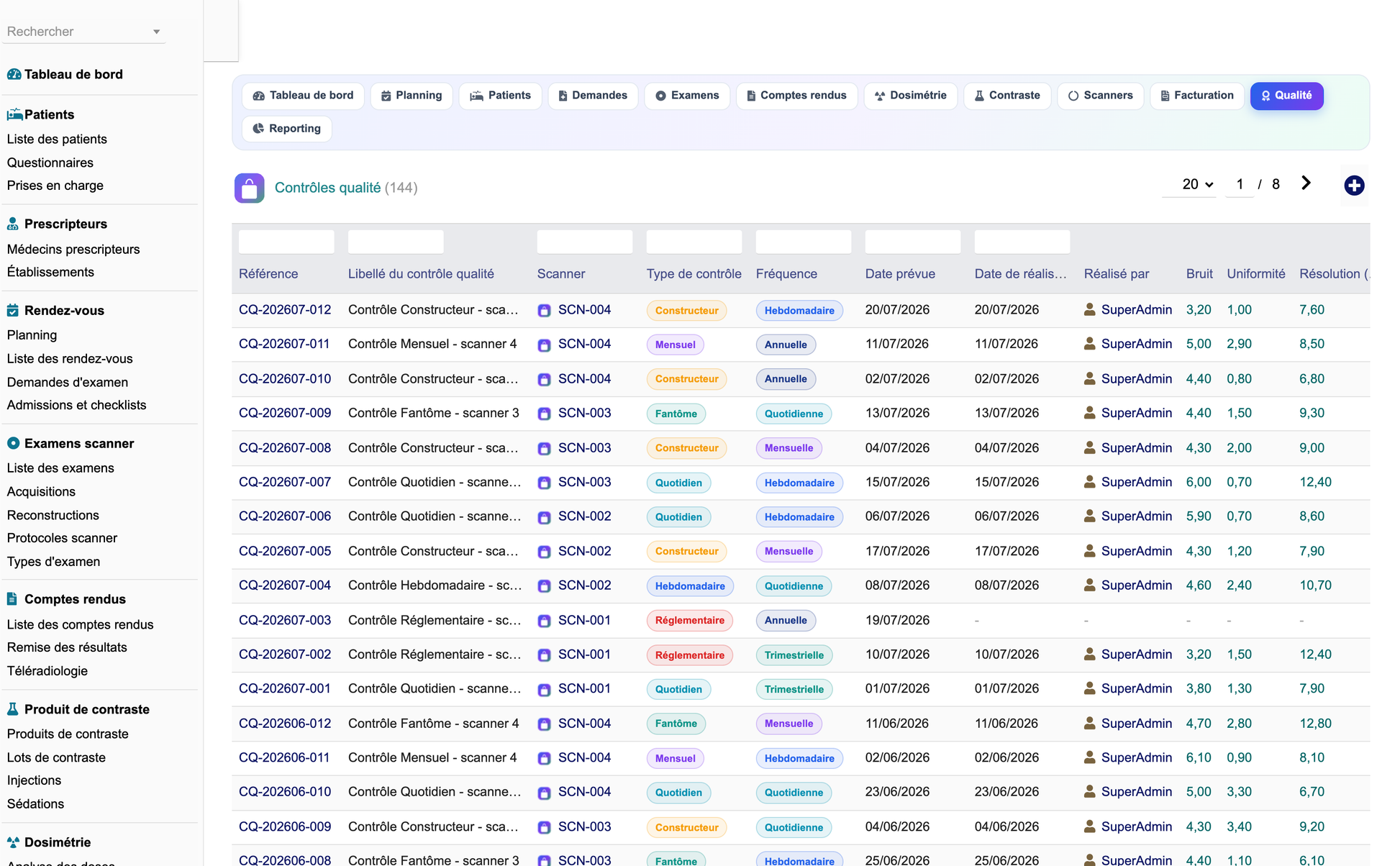Switch to the Demandes tab
Image resolution: width=1400 pixels, height=866 pixels.
(593, 96)
